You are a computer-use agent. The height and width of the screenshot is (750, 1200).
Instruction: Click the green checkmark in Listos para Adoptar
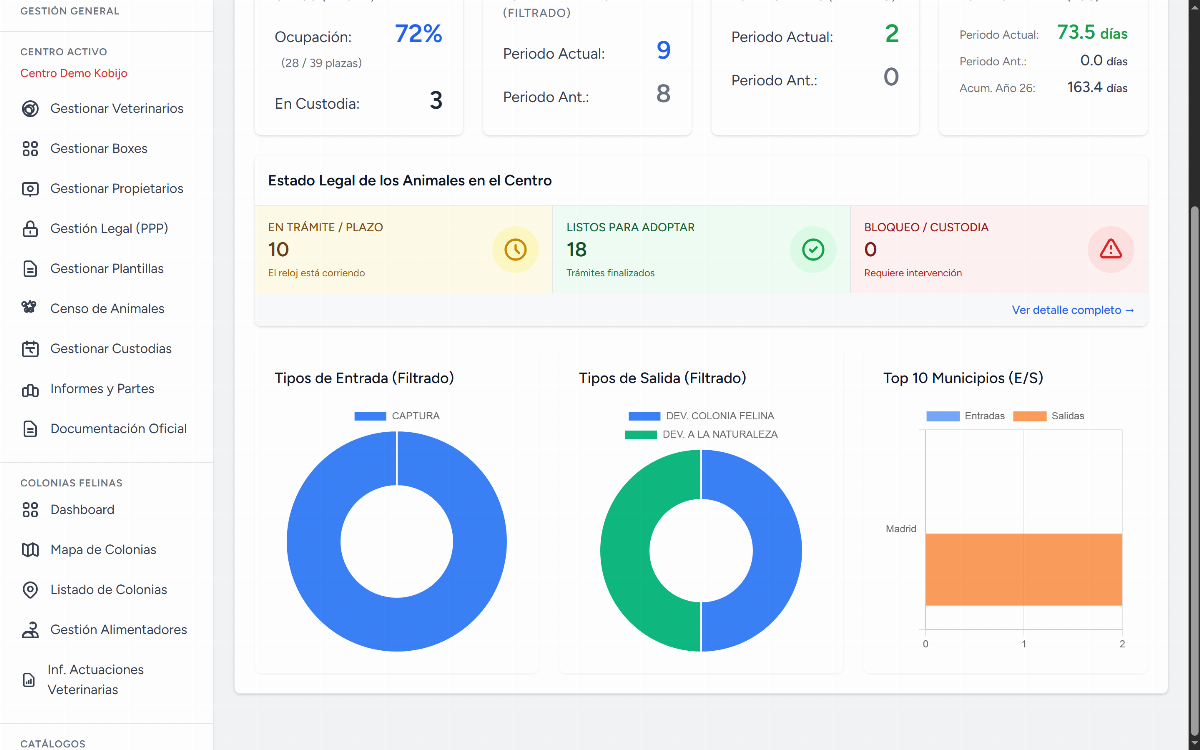coord(813,249)
